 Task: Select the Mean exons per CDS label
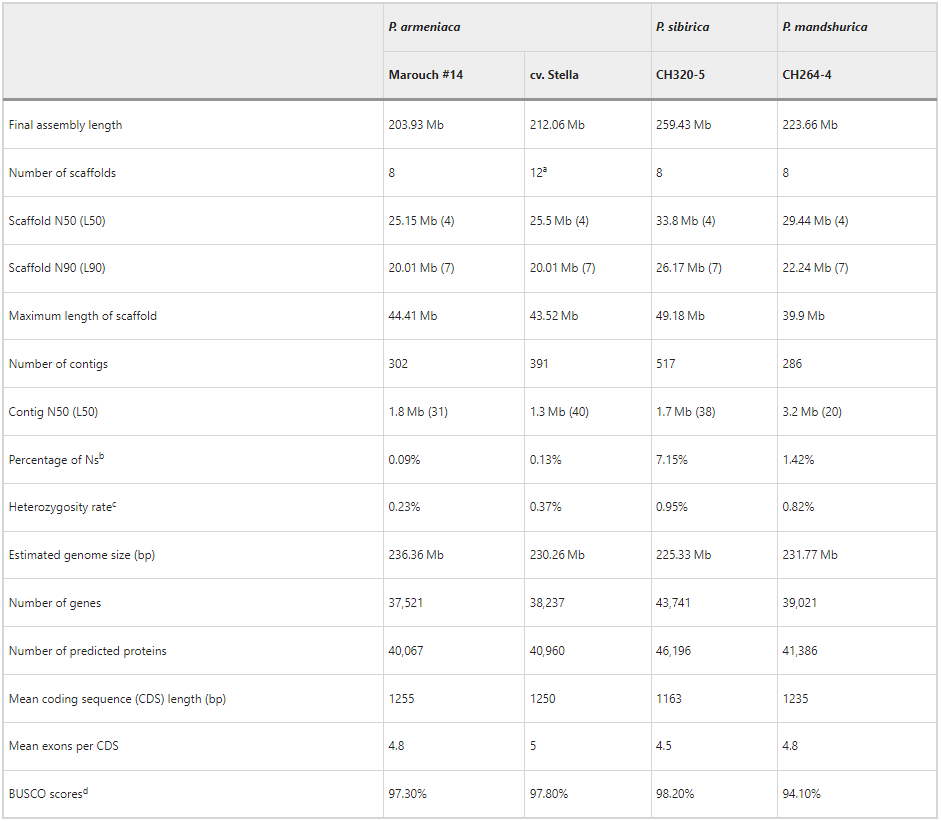click(x=64, y=746)
